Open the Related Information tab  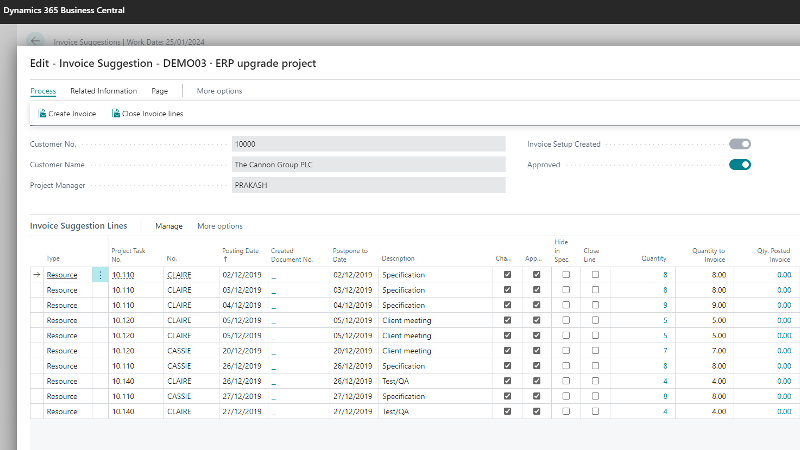pyautogui.click(x=104, y=91)
